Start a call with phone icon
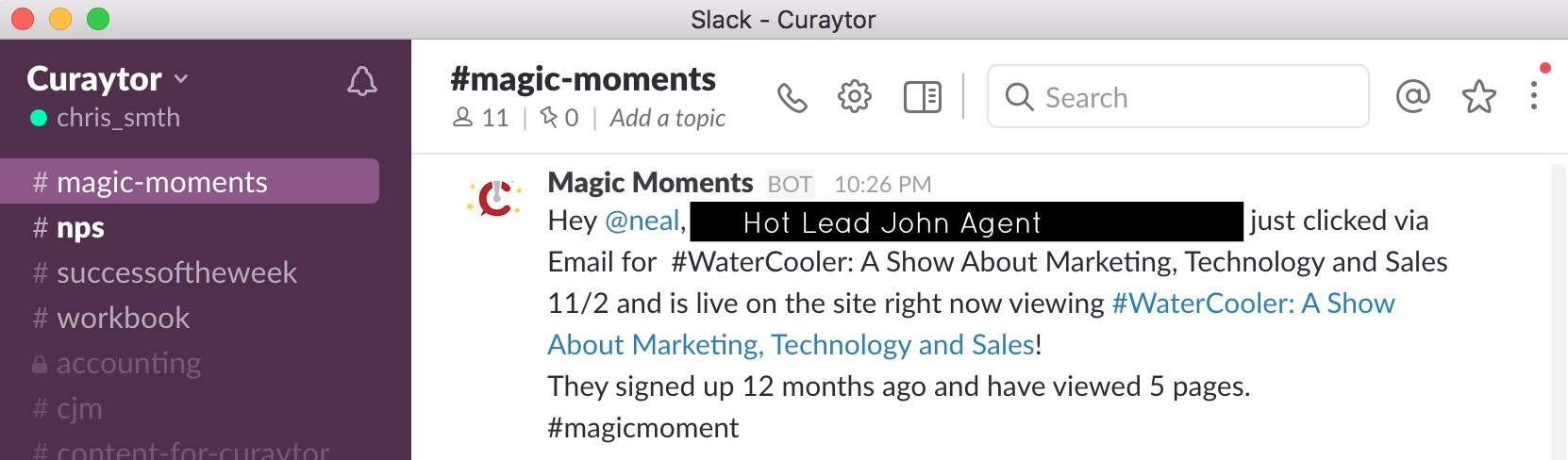 [792, 97]
